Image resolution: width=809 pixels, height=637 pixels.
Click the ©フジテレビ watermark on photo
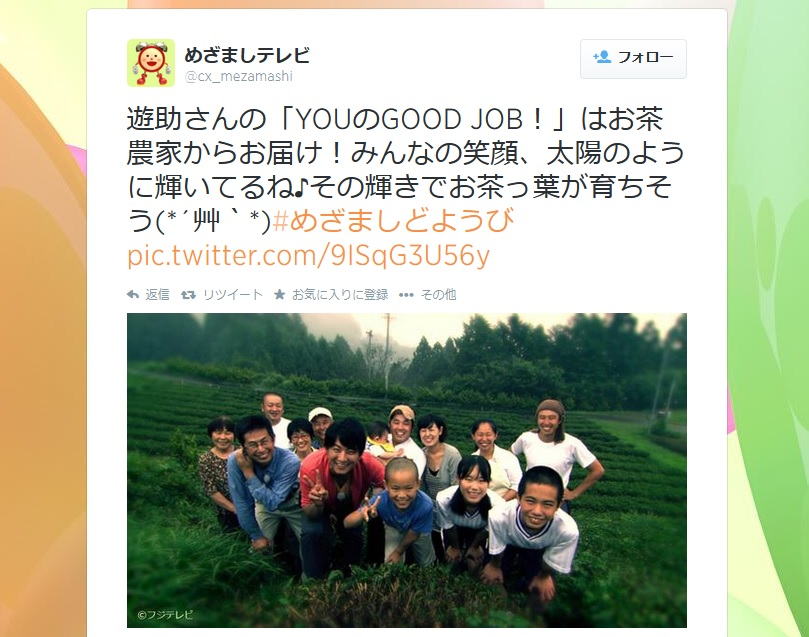(166, 614)
